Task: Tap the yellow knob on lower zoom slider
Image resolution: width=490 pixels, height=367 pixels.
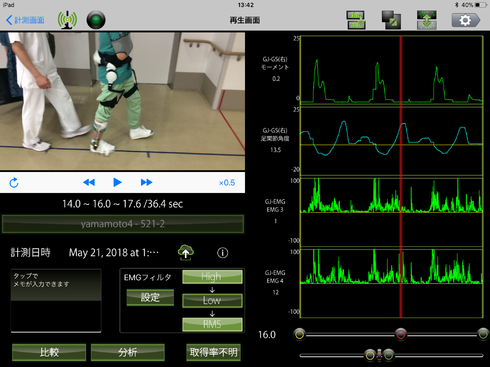Action: pyautogui.click(x=370, y=355)
